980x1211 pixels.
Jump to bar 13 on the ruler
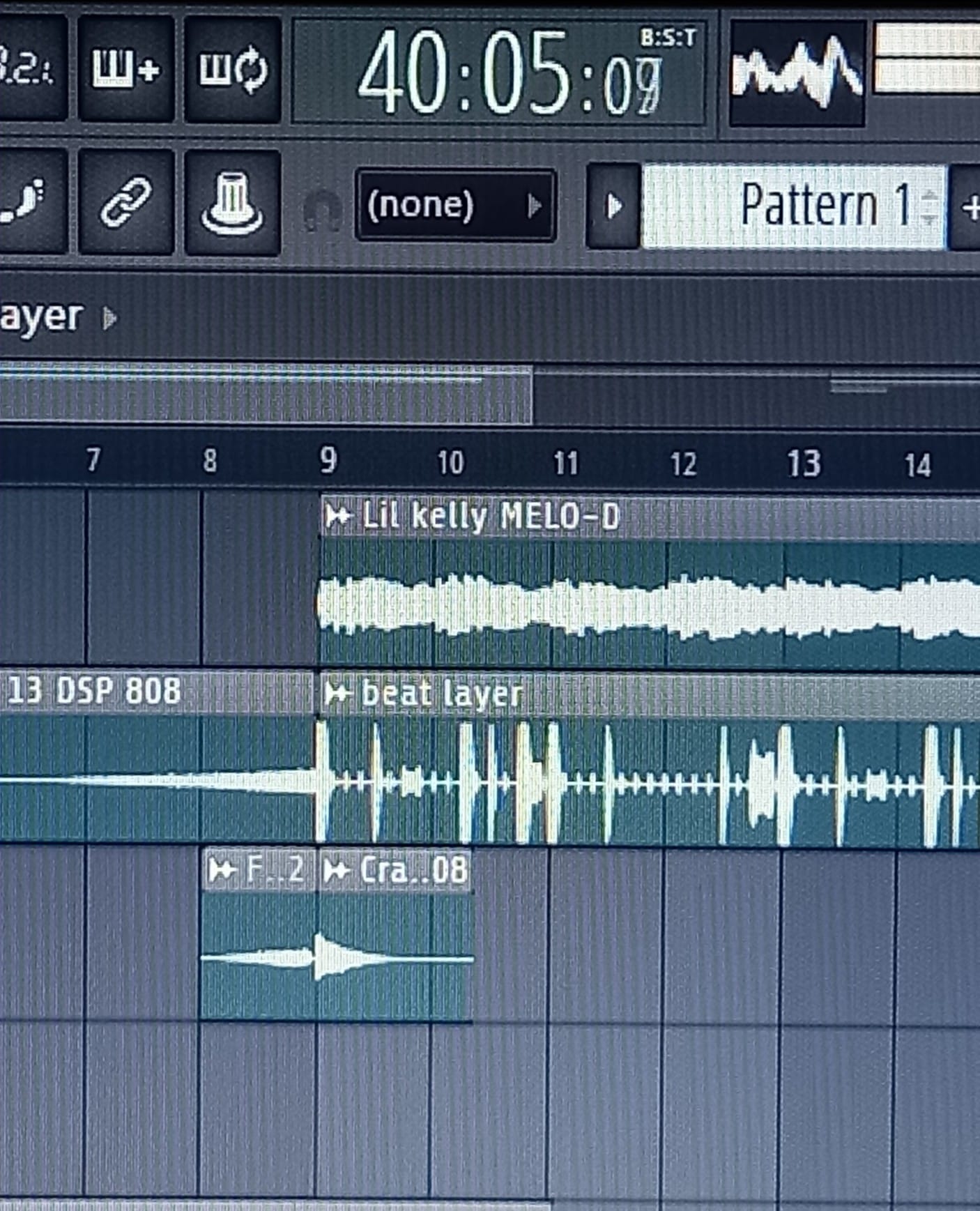803,463
